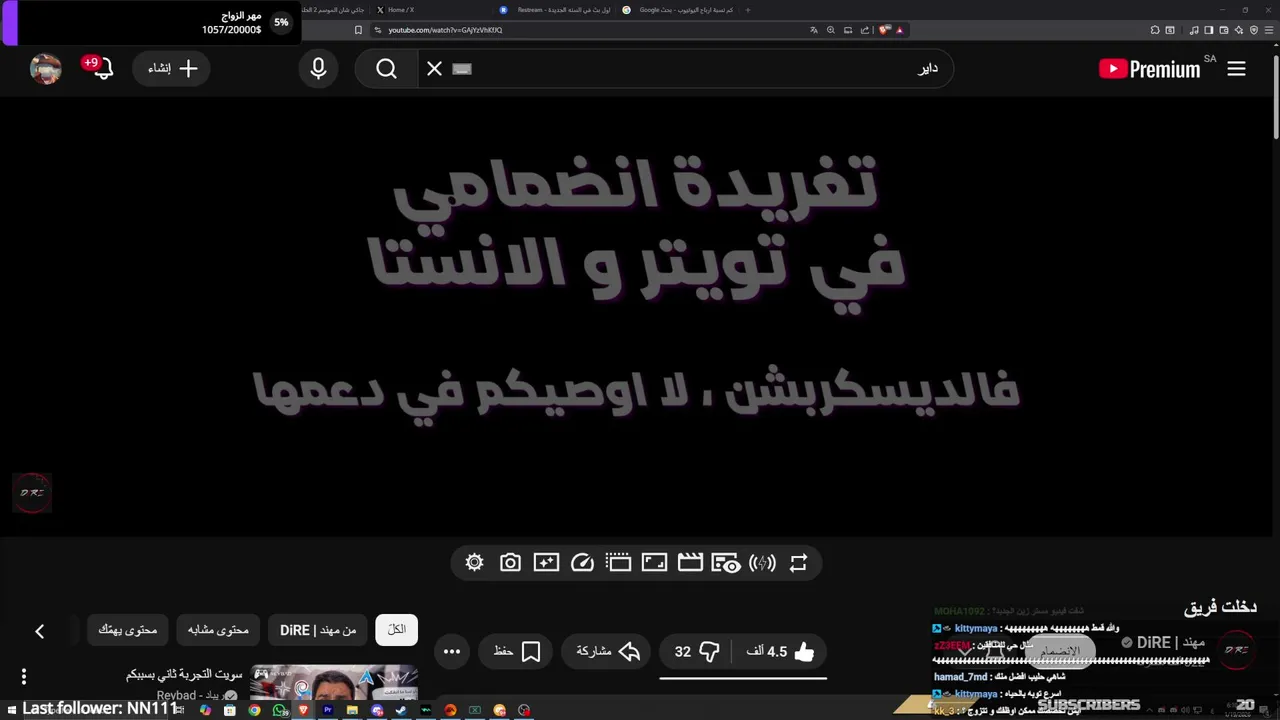
Task: Select the من مهند | DiRE chip
Action: tap(318, 630)
